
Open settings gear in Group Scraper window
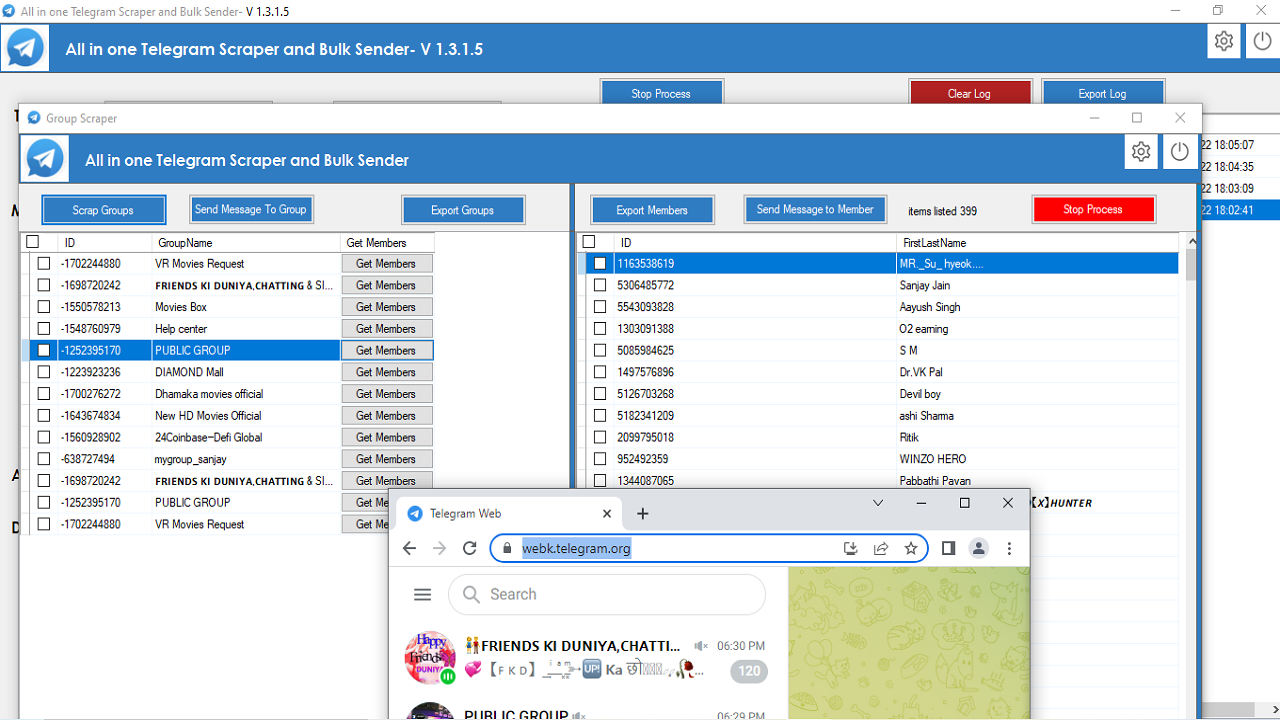tap(1141, 152)
